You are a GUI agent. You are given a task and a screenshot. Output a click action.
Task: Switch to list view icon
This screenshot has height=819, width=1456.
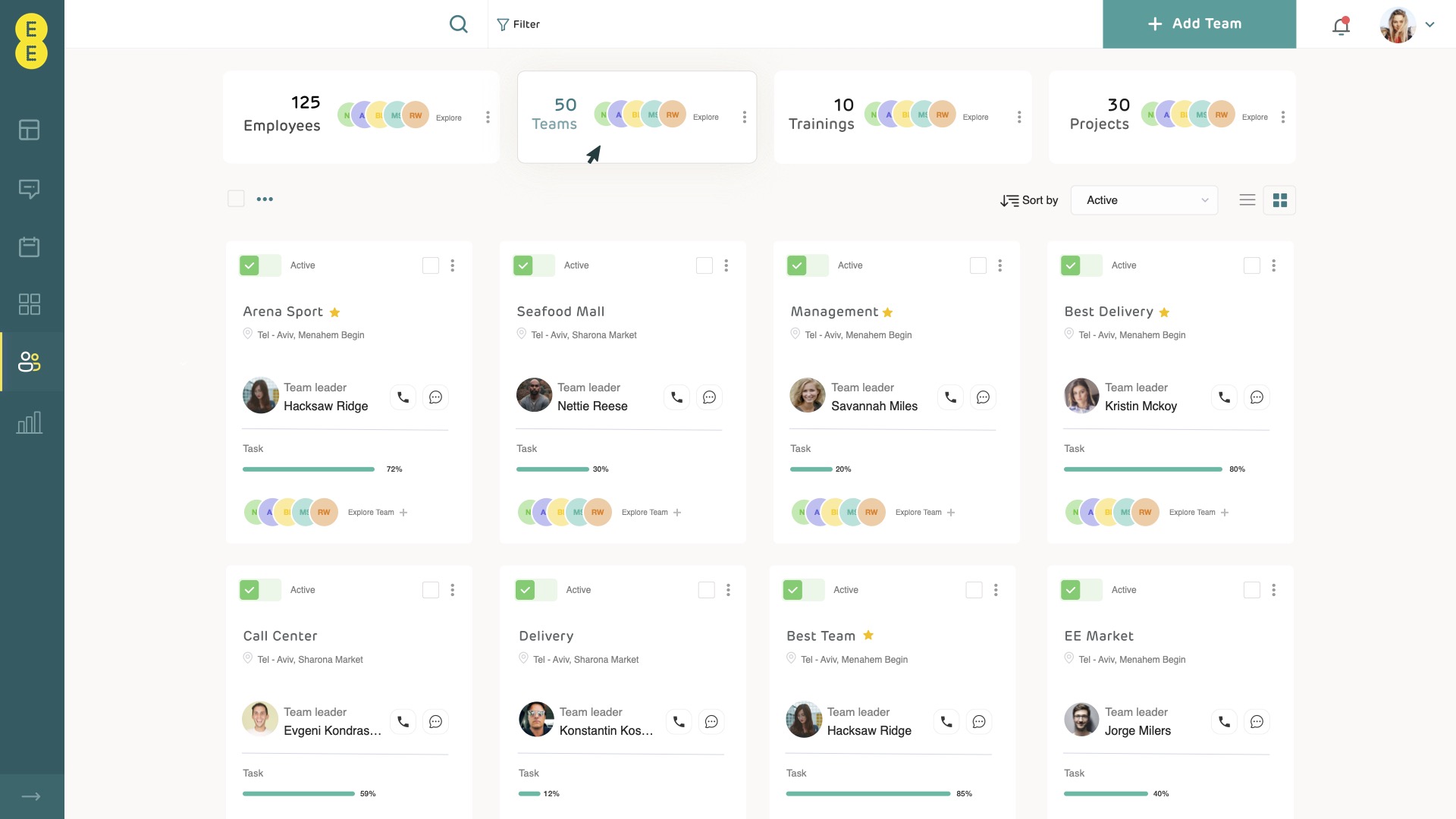pyautogui.click(x=1247, y=200)
